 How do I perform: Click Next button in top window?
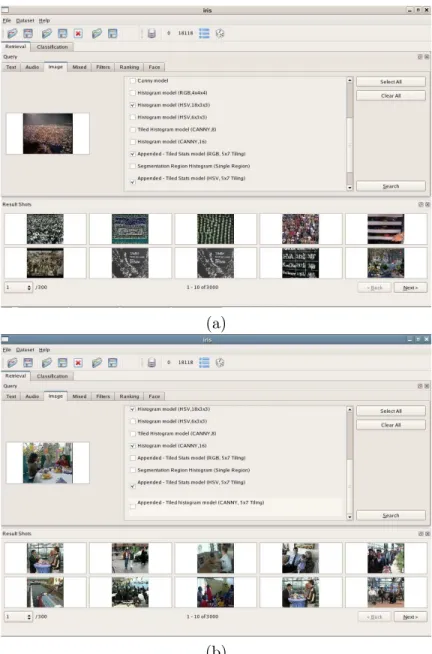pos(410,288)
